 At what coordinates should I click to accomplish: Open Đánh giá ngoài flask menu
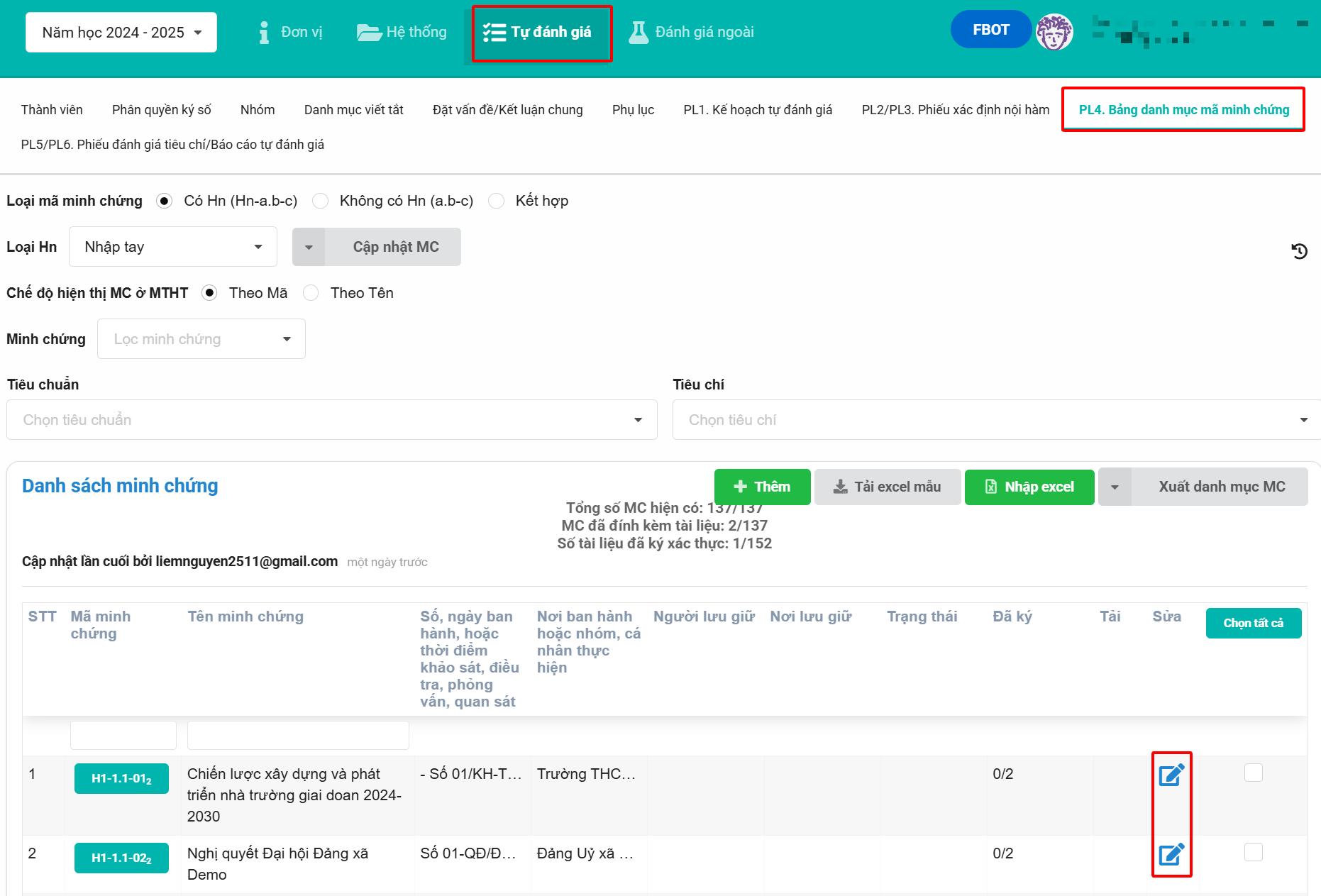click(x=691, y=32)
